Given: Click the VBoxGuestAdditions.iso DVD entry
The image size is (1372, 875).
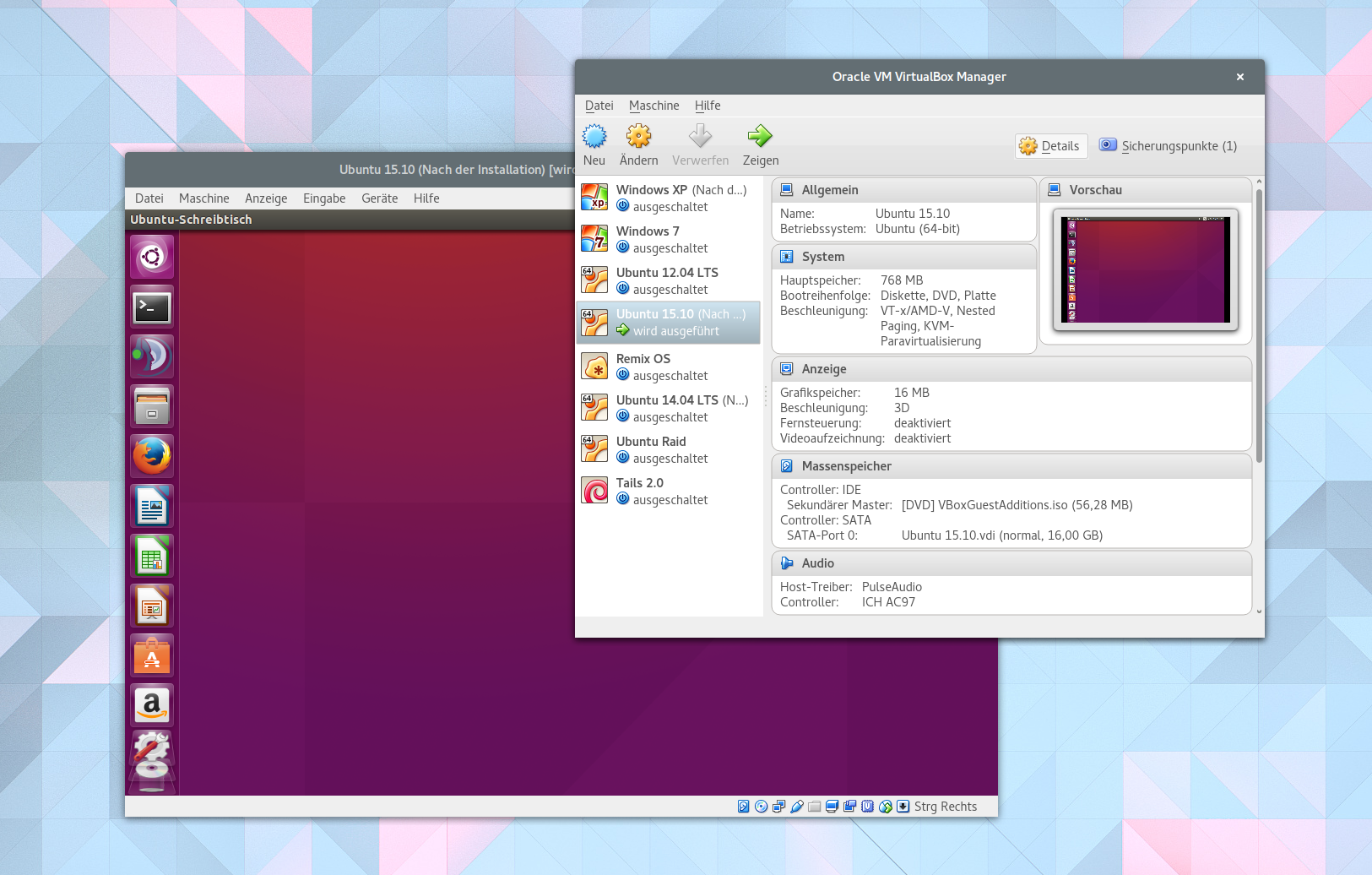Looking at the screenshot, I should click(1017, 505).
